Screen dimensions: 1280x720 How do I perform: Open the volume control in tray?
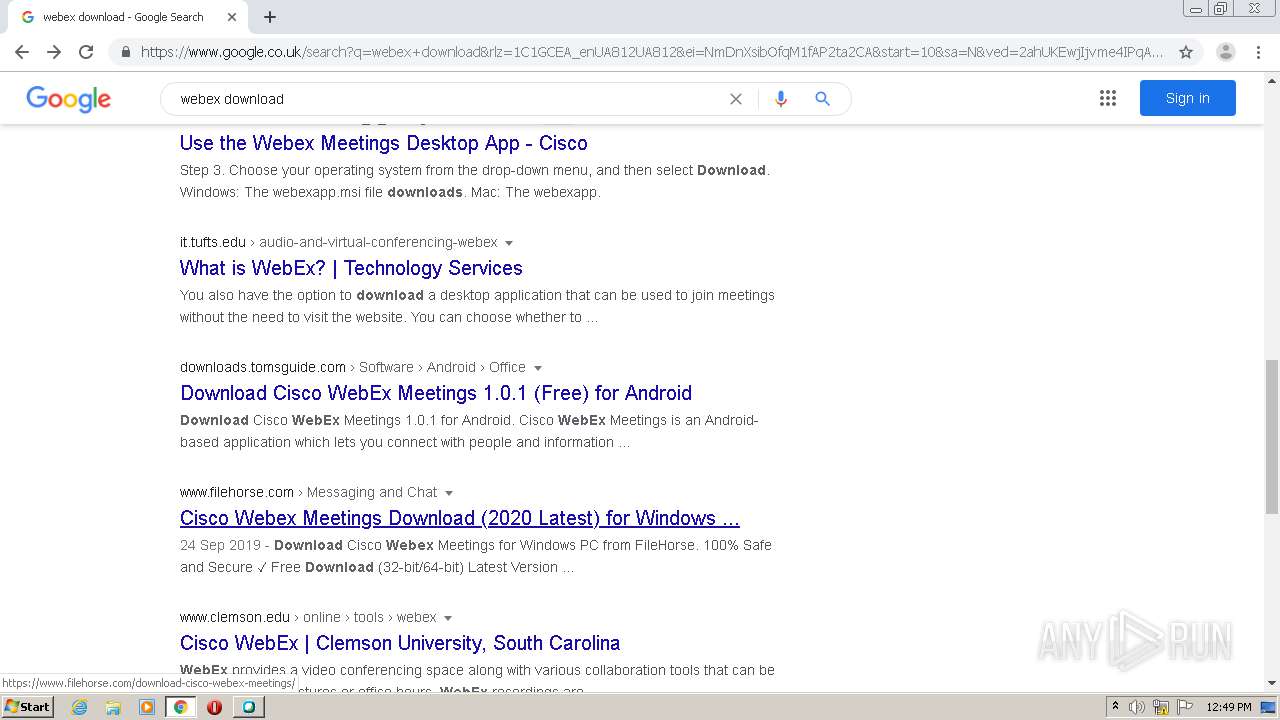pyautogui.click(x=1137, y=707)
